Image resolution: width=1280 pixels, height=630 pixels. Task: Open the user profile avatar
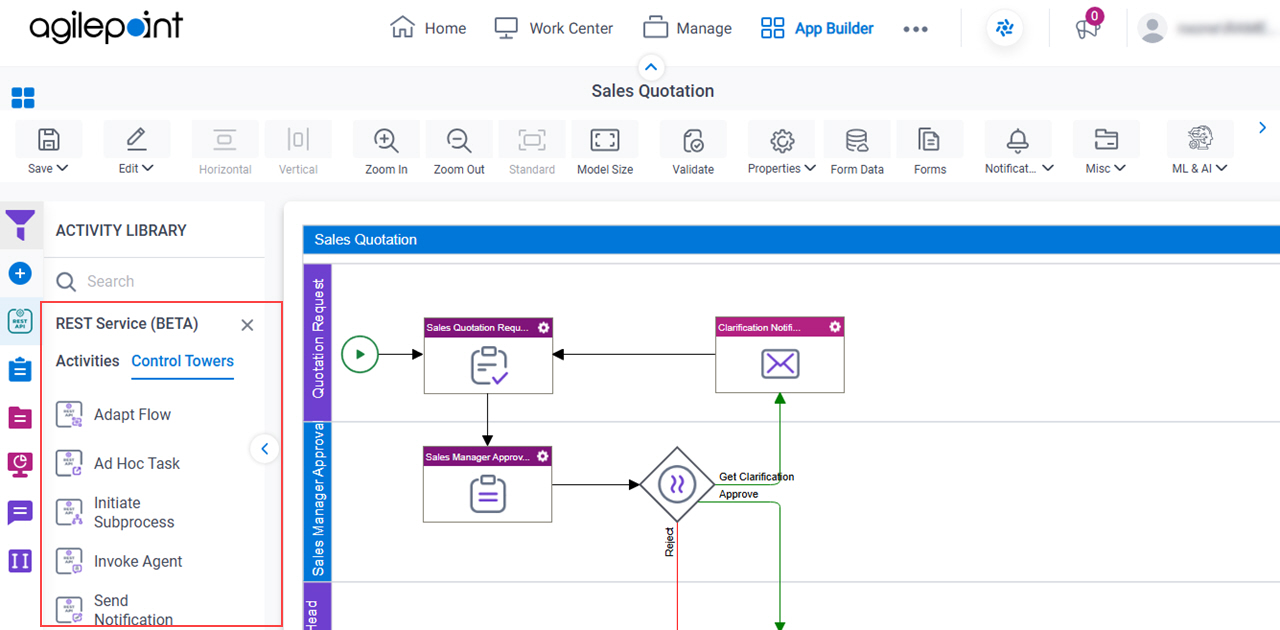pyautogui.click(x=1152, y=29)
